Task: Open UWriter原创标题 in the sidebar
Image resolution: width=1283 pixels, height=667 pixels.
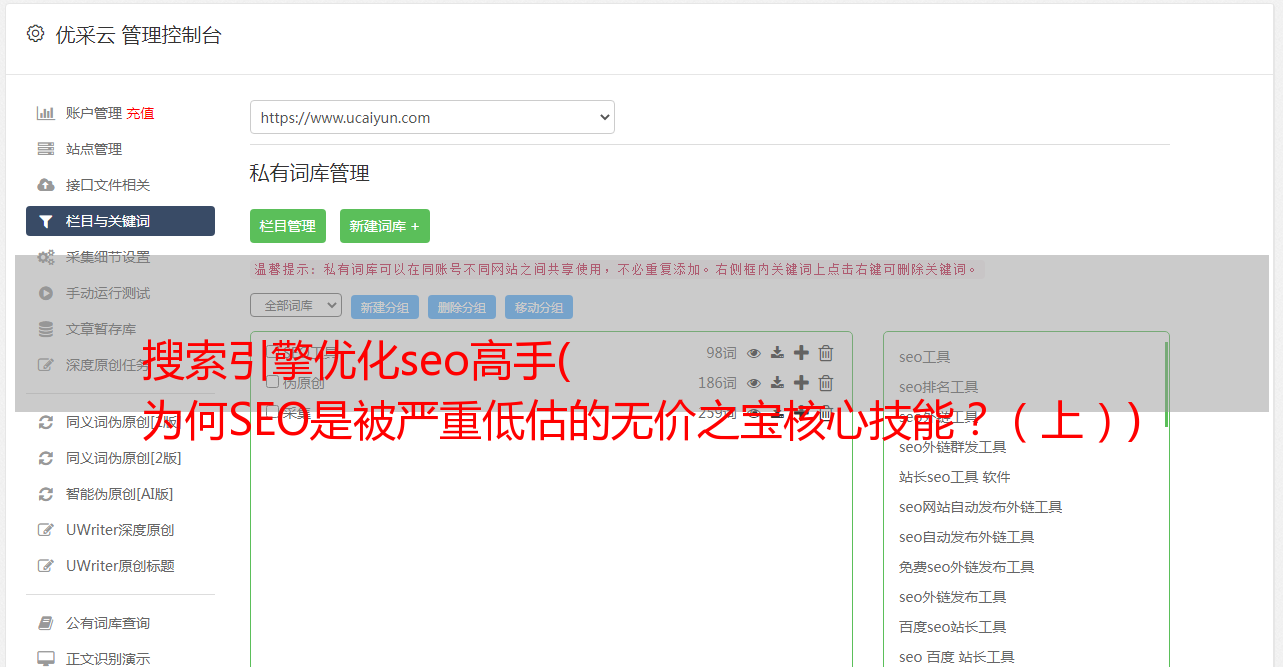Action: tap(120, 566)
